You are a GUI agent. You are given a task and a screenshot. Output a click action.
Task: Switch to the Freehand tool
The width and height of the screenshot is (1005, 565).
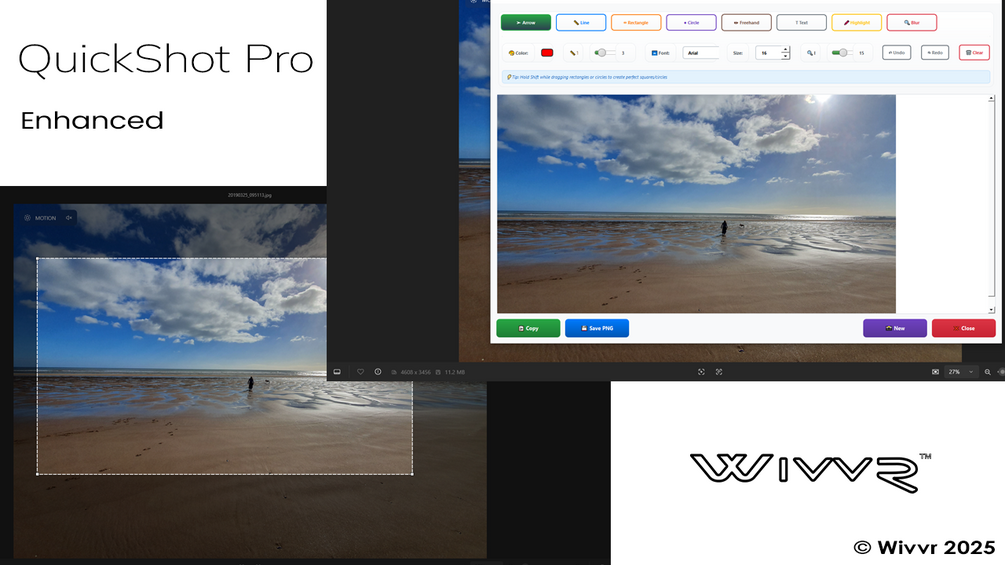tap(746, 22)
